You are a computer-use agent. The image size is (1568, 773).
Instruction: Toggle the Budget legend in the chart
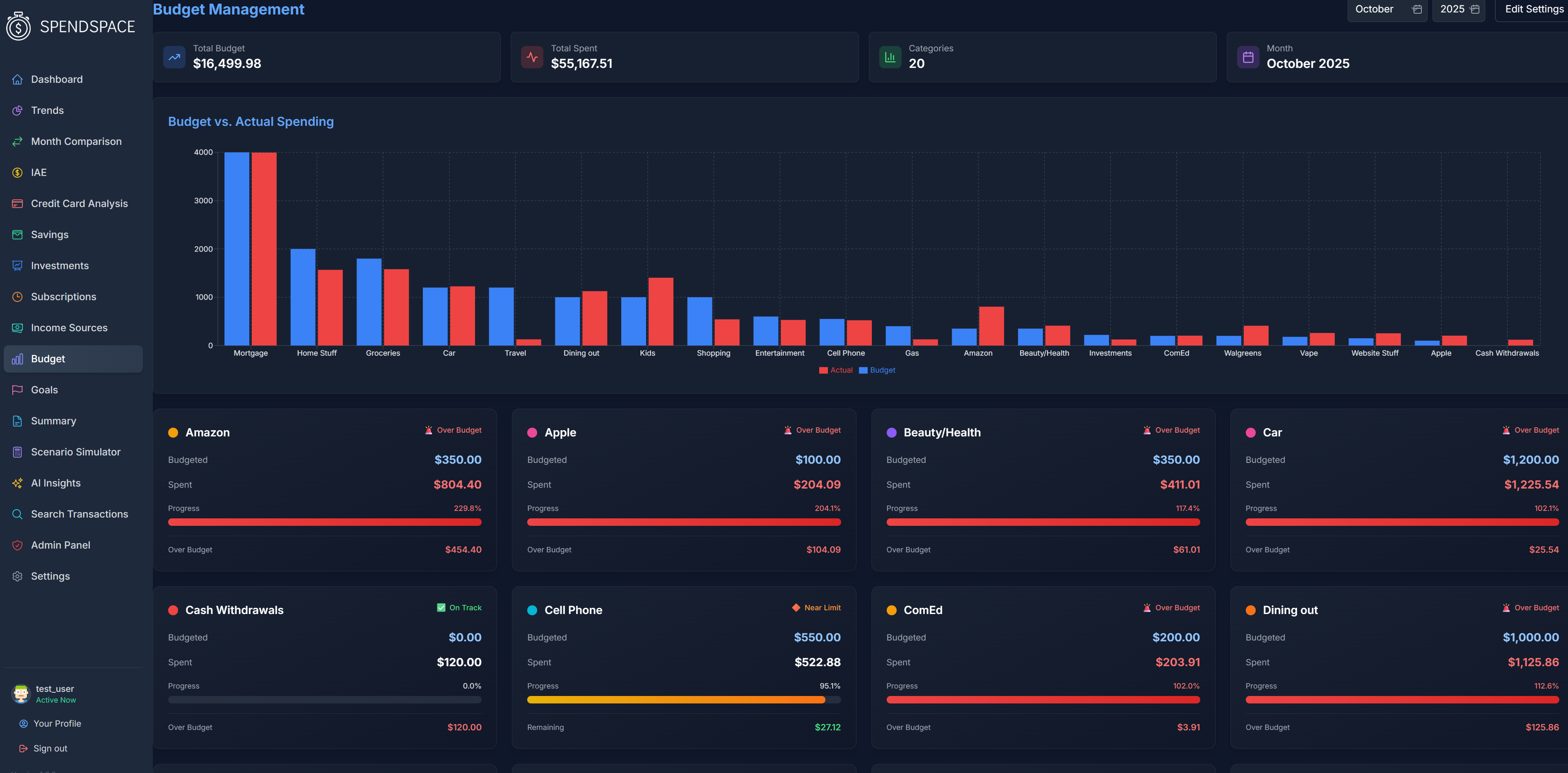[876, 369]
